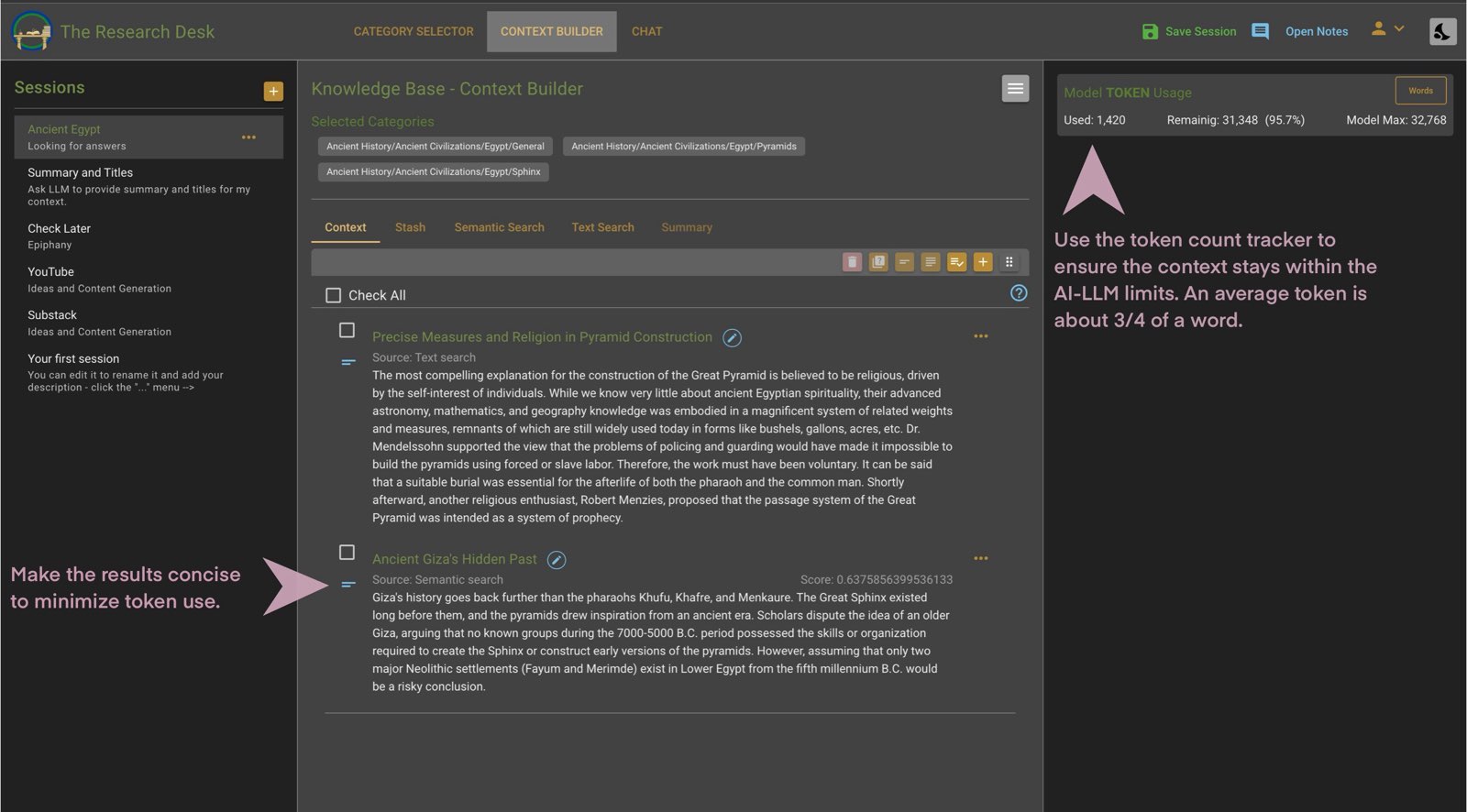Open the Semantic Search tab
Screen dimensions: 1467x812
point(500,227)
